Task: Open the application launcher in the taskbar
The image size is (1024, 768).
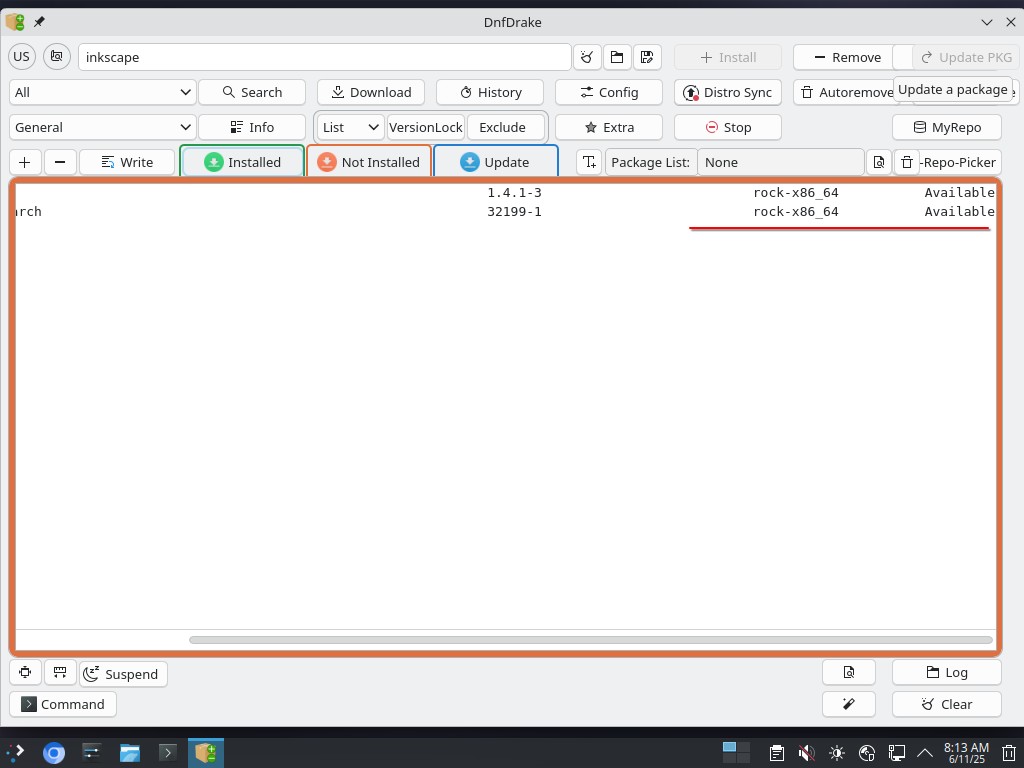Action: (16, 753)
